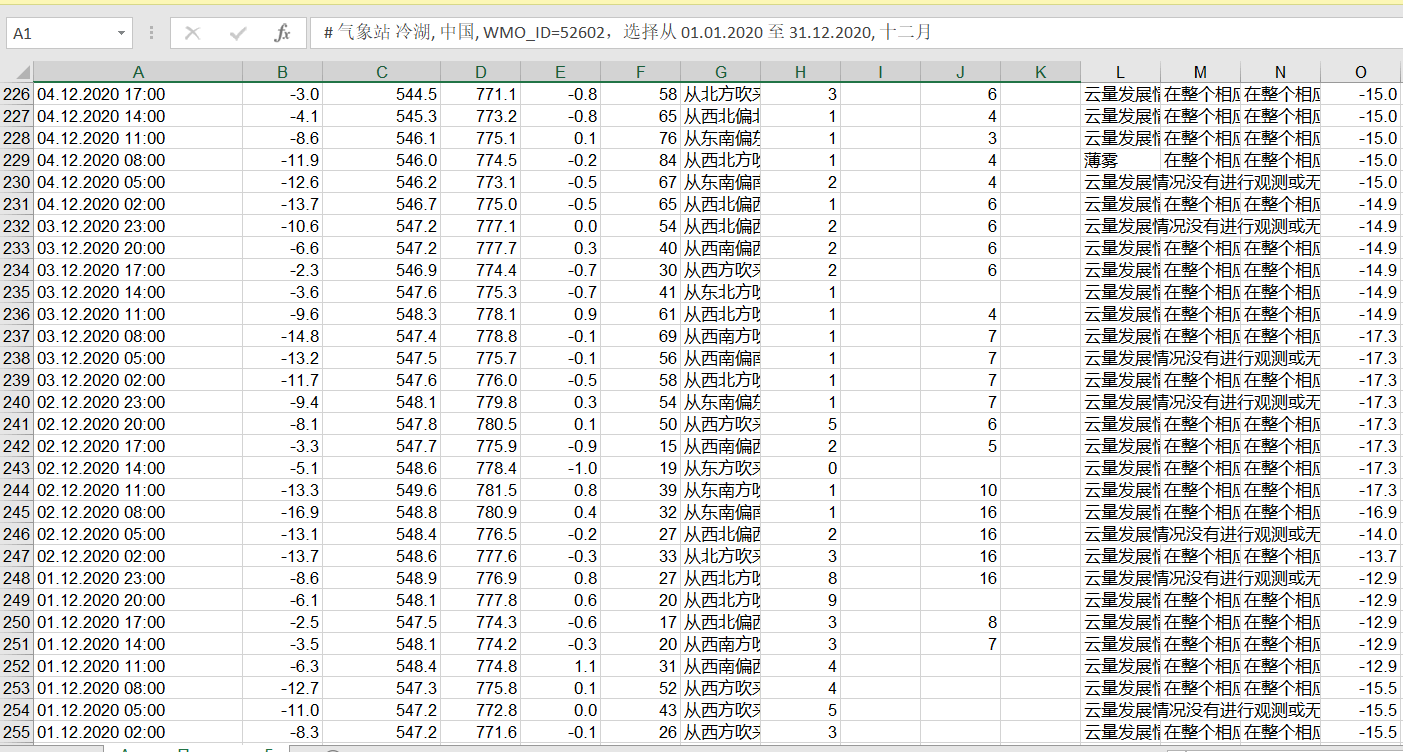Click value 1.1 in column E
Screen dimensions: 1403x752
tap(560, 666)
